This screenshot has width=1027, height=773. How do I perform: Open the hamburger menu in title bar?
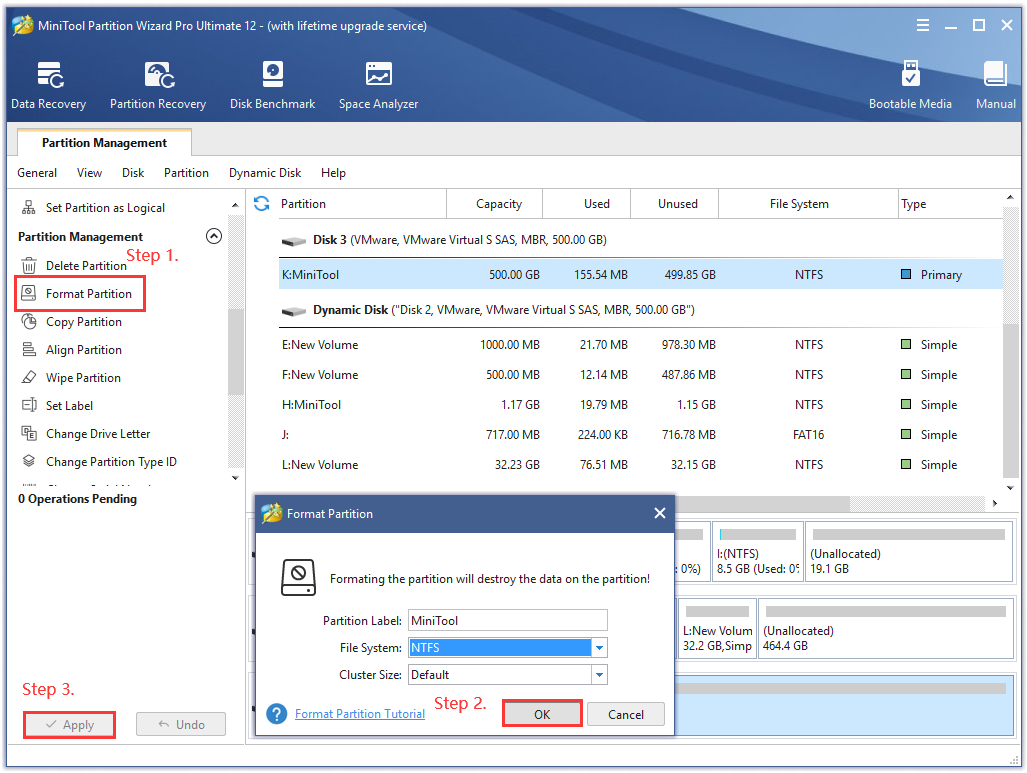click(922, 26)
